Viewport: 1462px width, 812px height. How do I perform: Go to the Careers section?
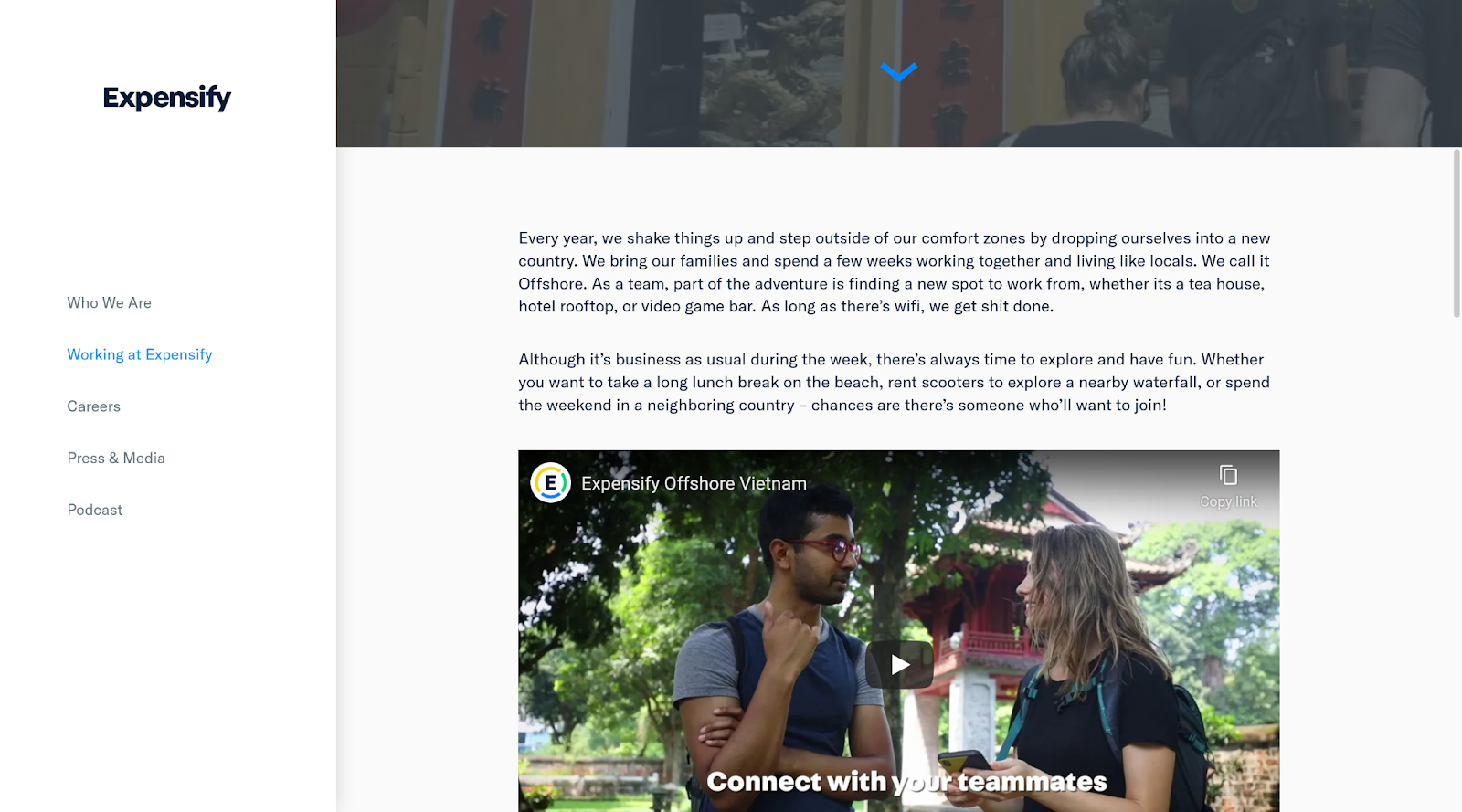94,406
